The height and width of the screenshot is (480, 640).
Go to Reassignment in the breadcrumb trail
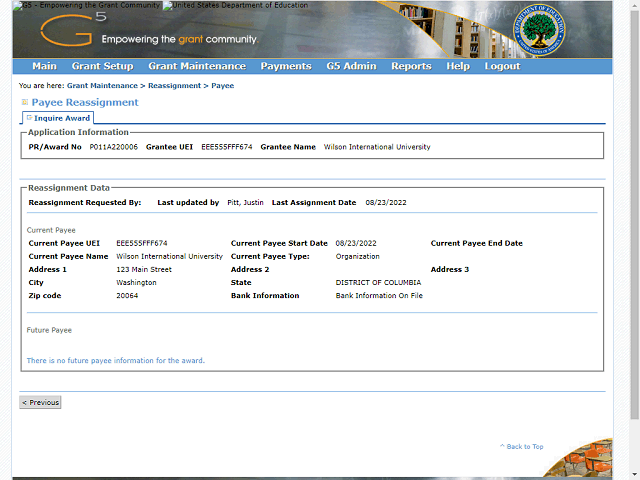coord(174,86)
